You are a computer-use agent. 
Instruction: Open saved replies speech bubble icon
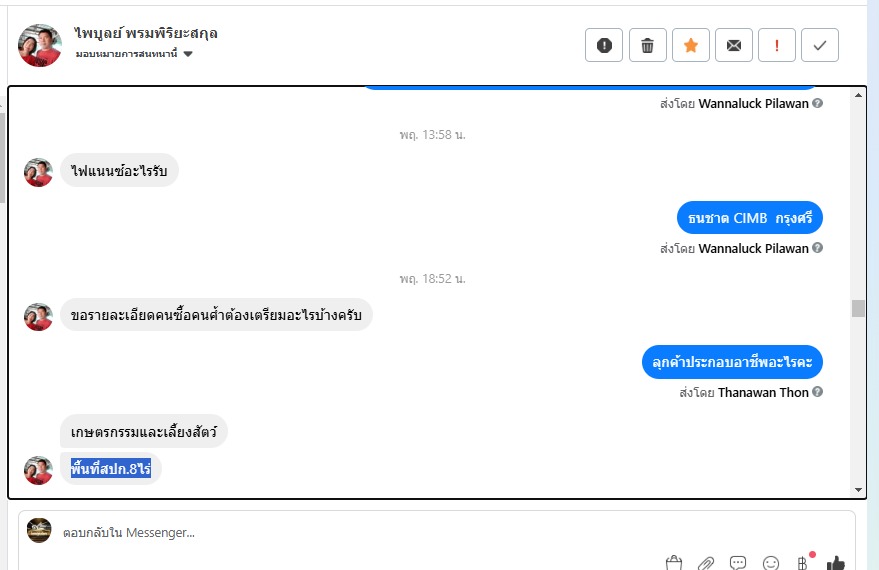click(738, 563)
